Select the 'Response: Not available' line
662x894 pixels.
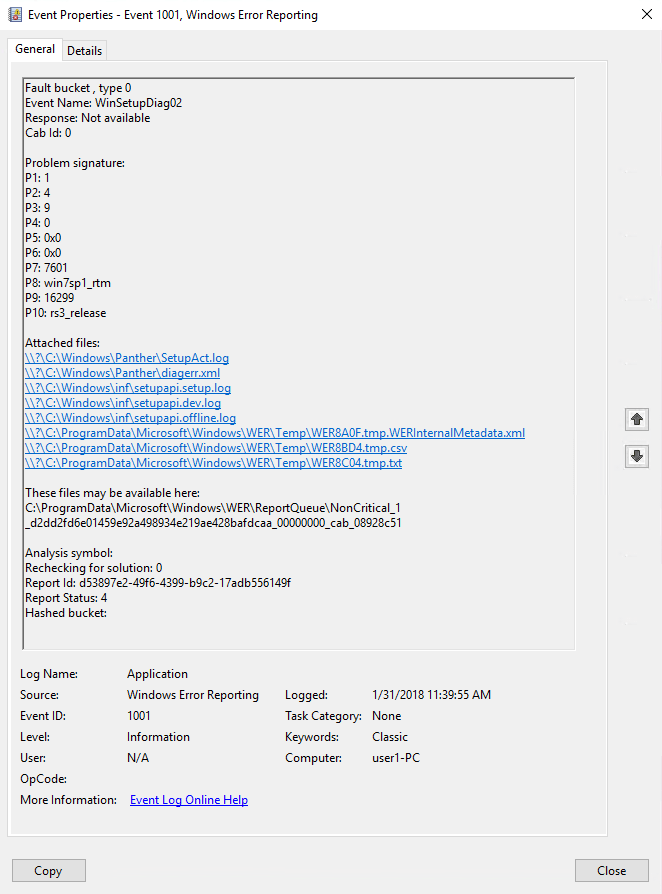tap(88, 118)
